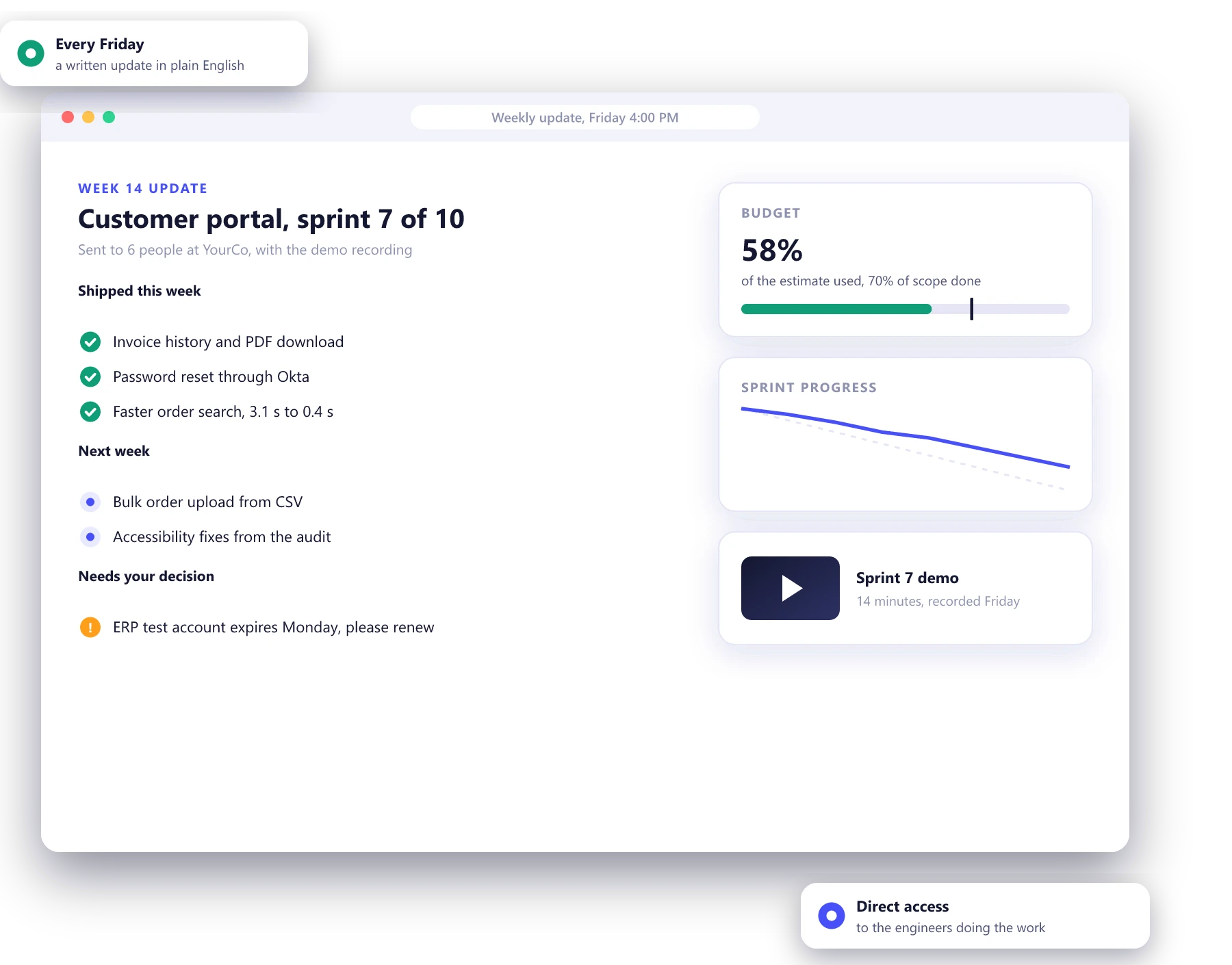
Task: Click 'ERP test account expires Monday' item
Action: pos(273,627)
